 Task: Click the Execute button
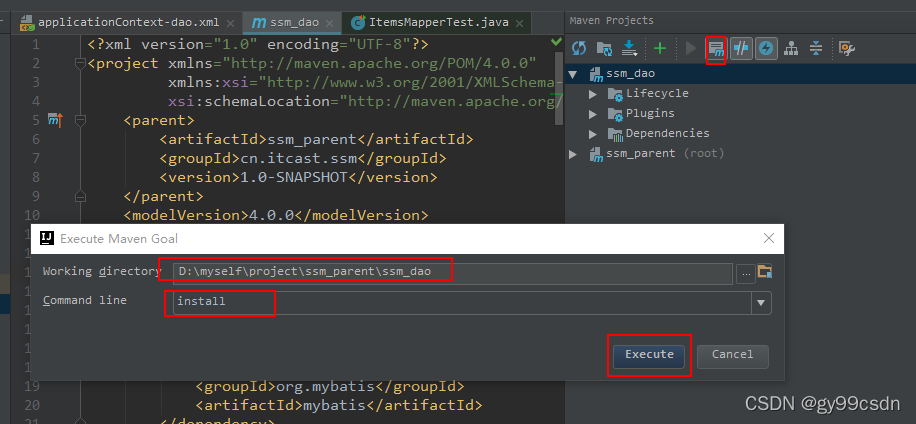pyautogui.click(x=649, y=355)
